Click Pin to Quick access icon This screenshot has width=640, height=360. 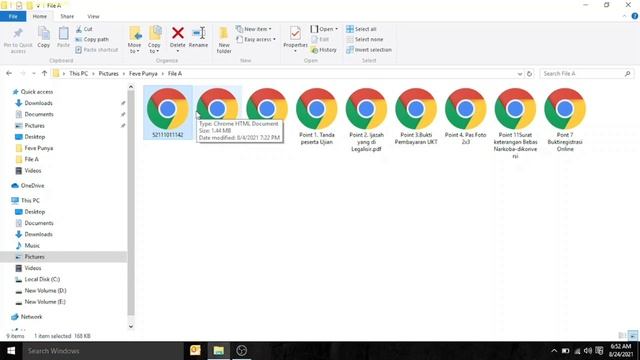coord(18,40)
